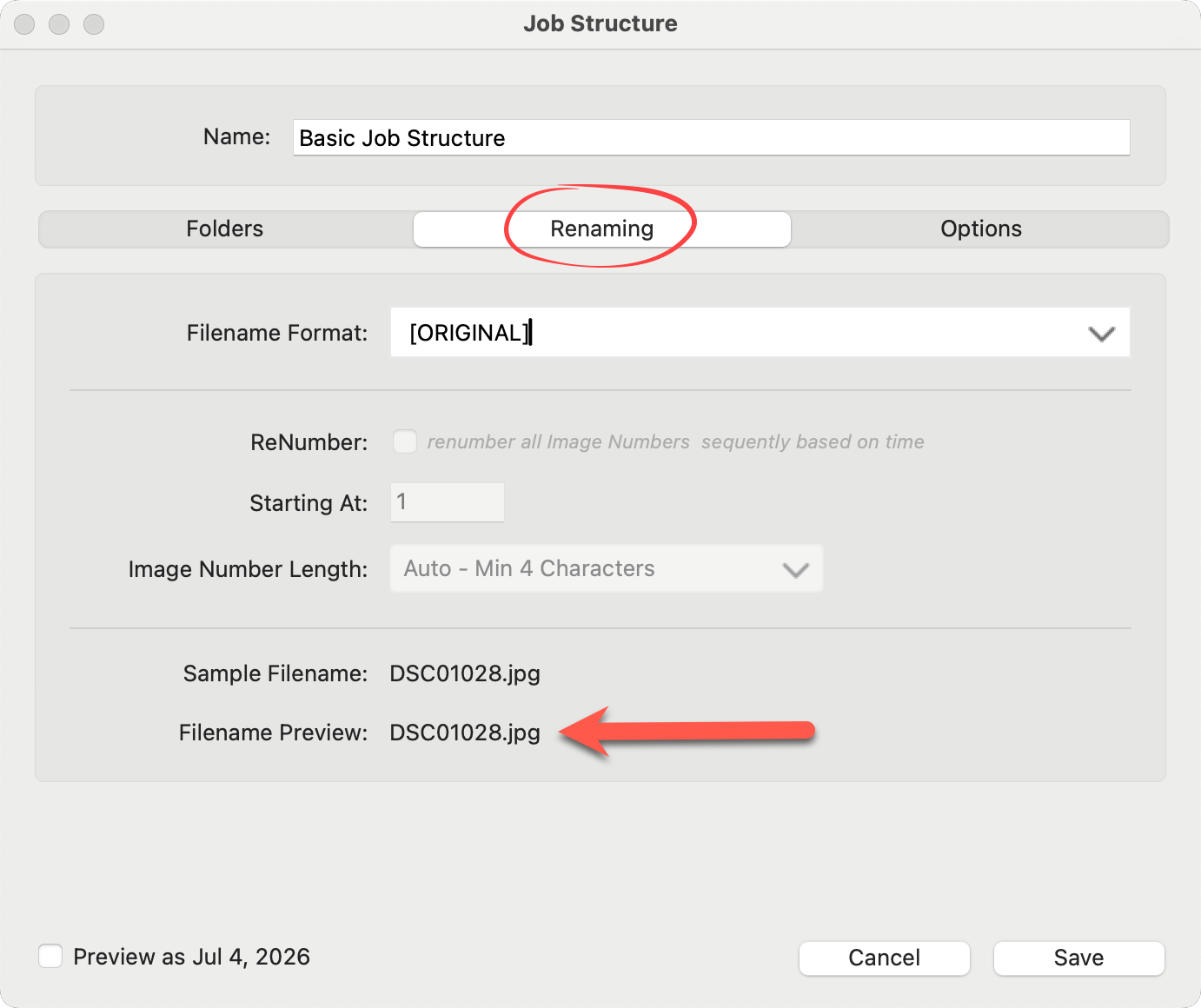Click the Job Structure window title
Screen dimensions: 1201x1008
click(600, 23)
